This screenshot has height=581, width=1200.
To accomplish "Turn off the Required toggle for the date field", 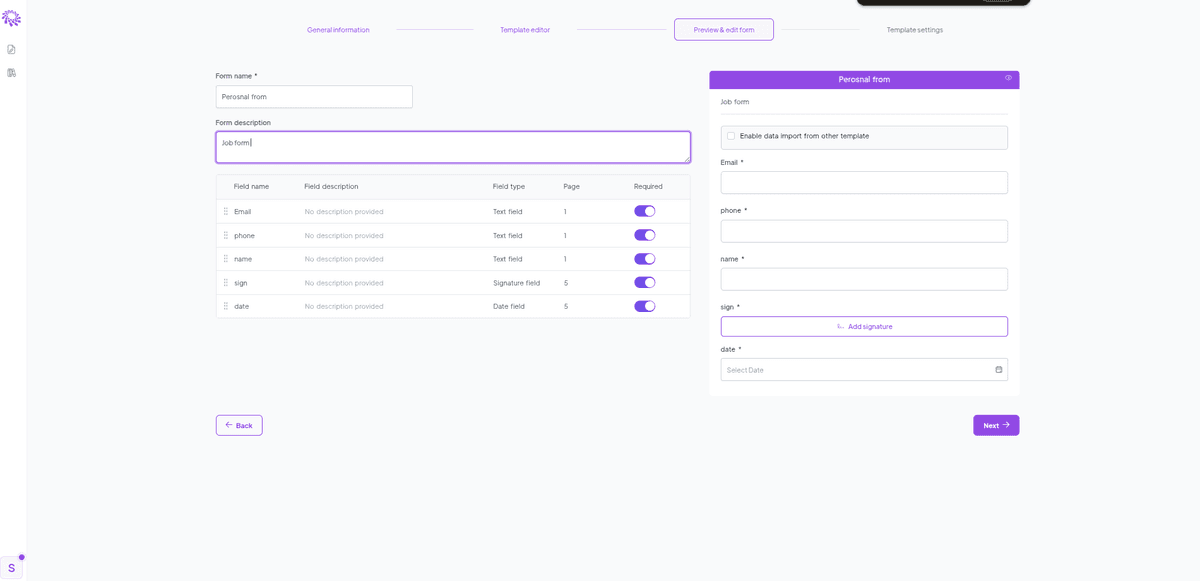I will [x=645, y=305].
